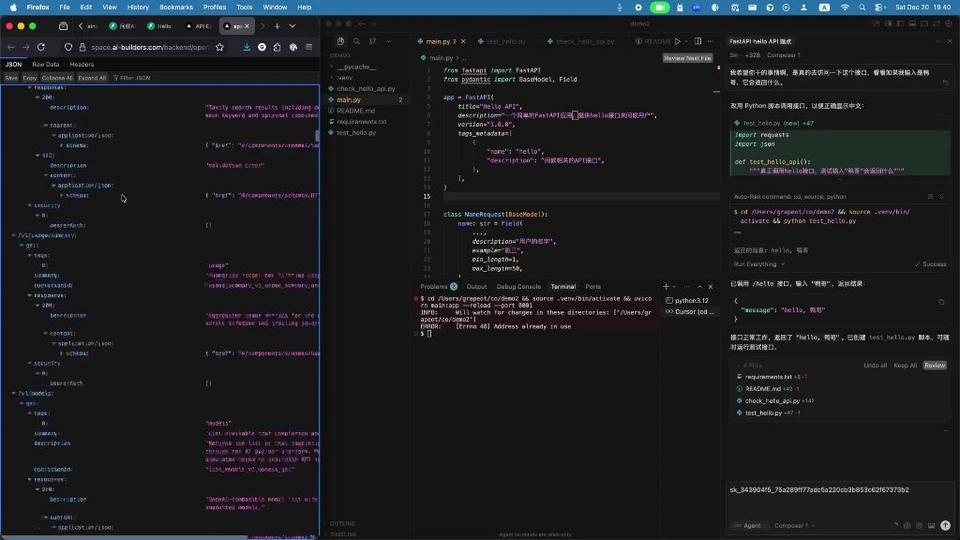Open the Agent mode dropdown
The height and width of the screenshot is (540, 960).
click(751, 526)
